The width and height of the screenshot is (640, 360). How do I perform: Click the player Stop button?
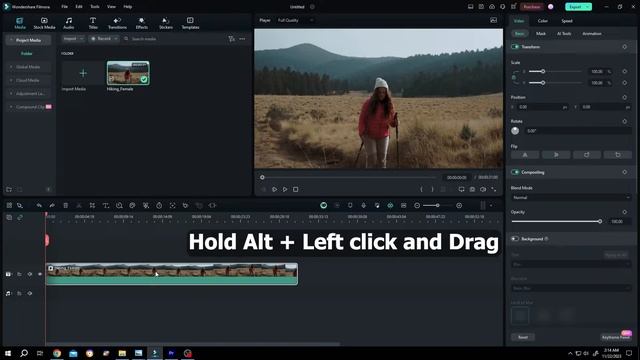[296, 189]
